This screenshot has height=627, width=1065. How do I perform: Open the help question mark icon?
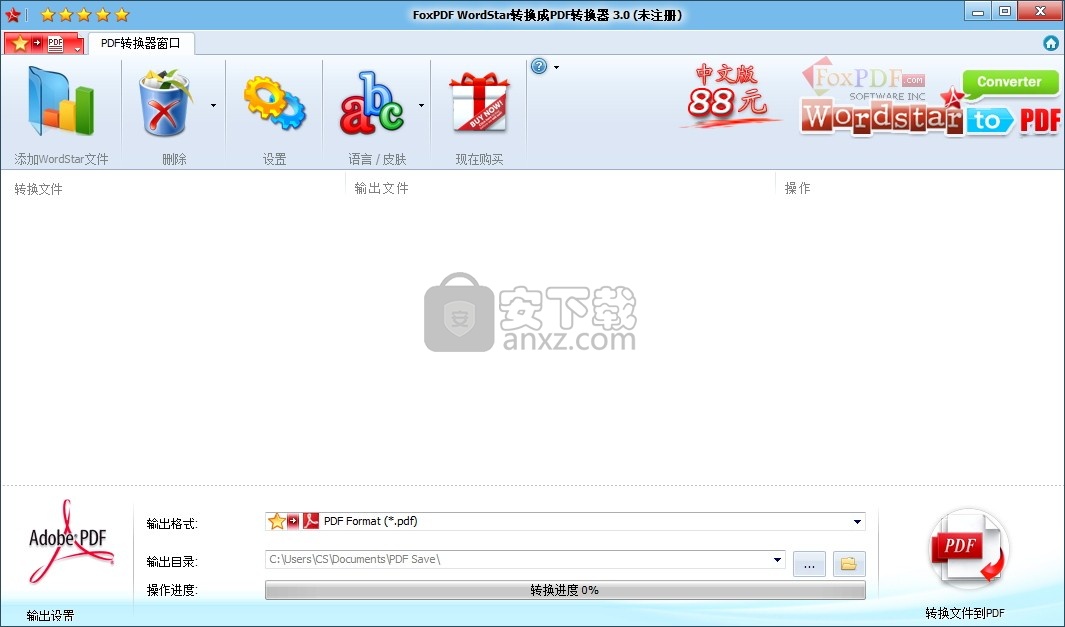[x=539, y=67]
